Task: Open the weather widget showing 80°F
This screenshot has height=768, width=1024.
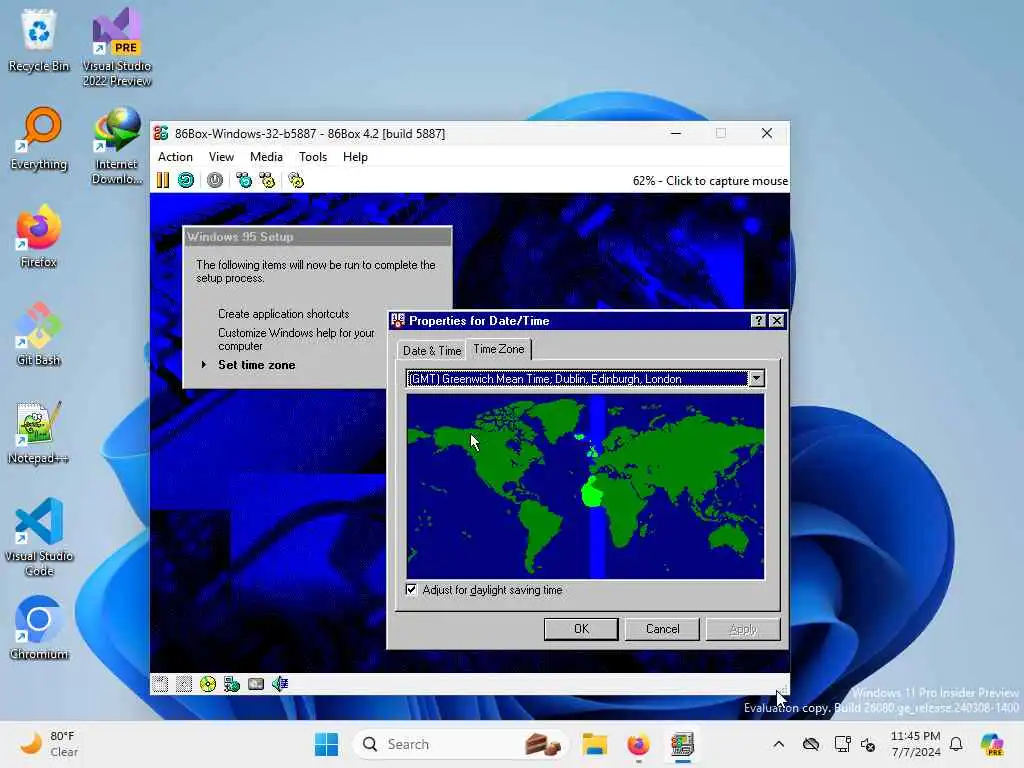Action: click(49, 744)
